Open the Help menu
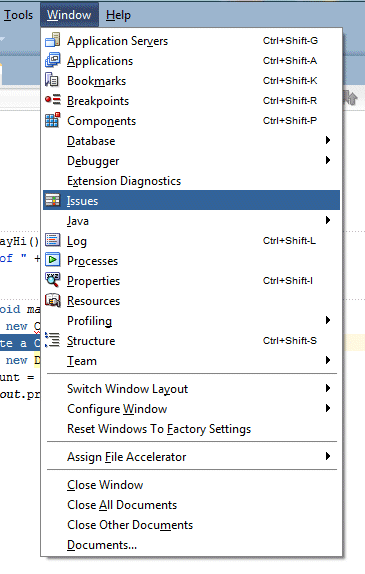 [118, 15]
